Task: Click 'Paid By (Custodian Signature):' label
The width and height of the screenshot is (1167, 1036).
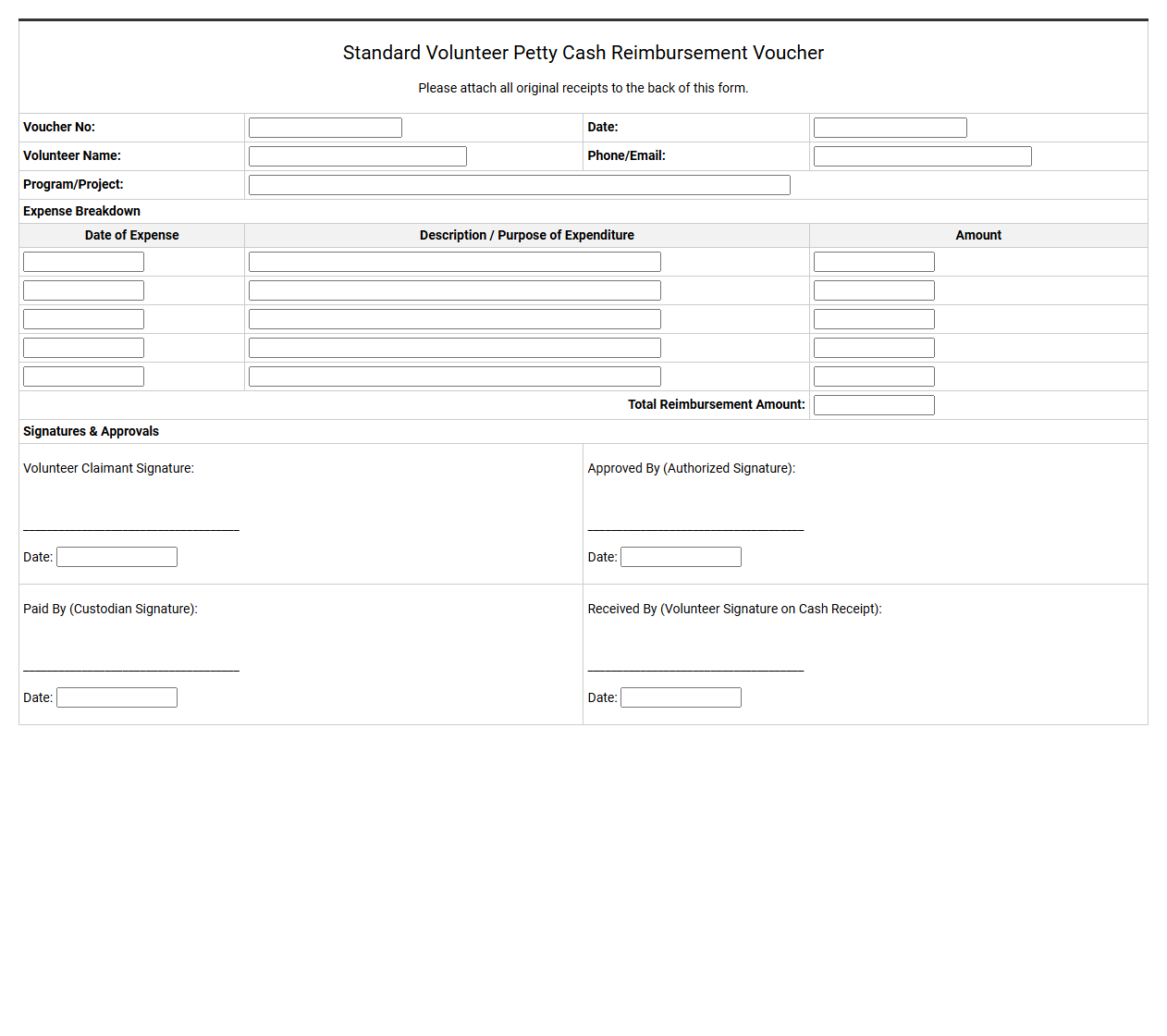Action: [110, 609]
